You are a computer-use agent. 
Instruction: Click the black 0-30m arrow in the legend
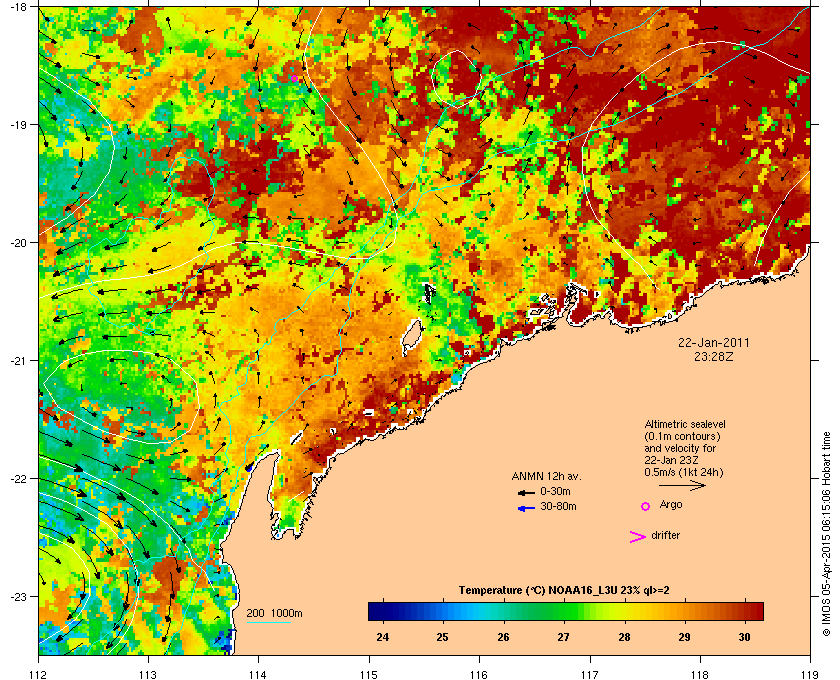[526, 492]
